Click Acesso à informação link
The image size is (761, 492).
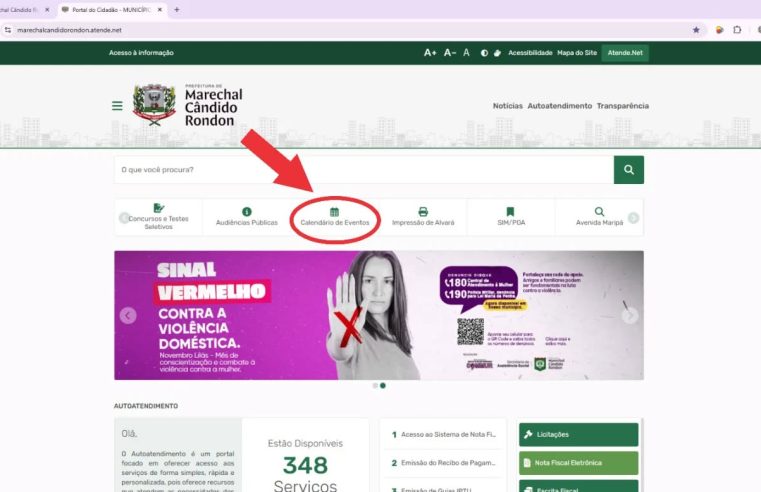(x=141, y=53)
